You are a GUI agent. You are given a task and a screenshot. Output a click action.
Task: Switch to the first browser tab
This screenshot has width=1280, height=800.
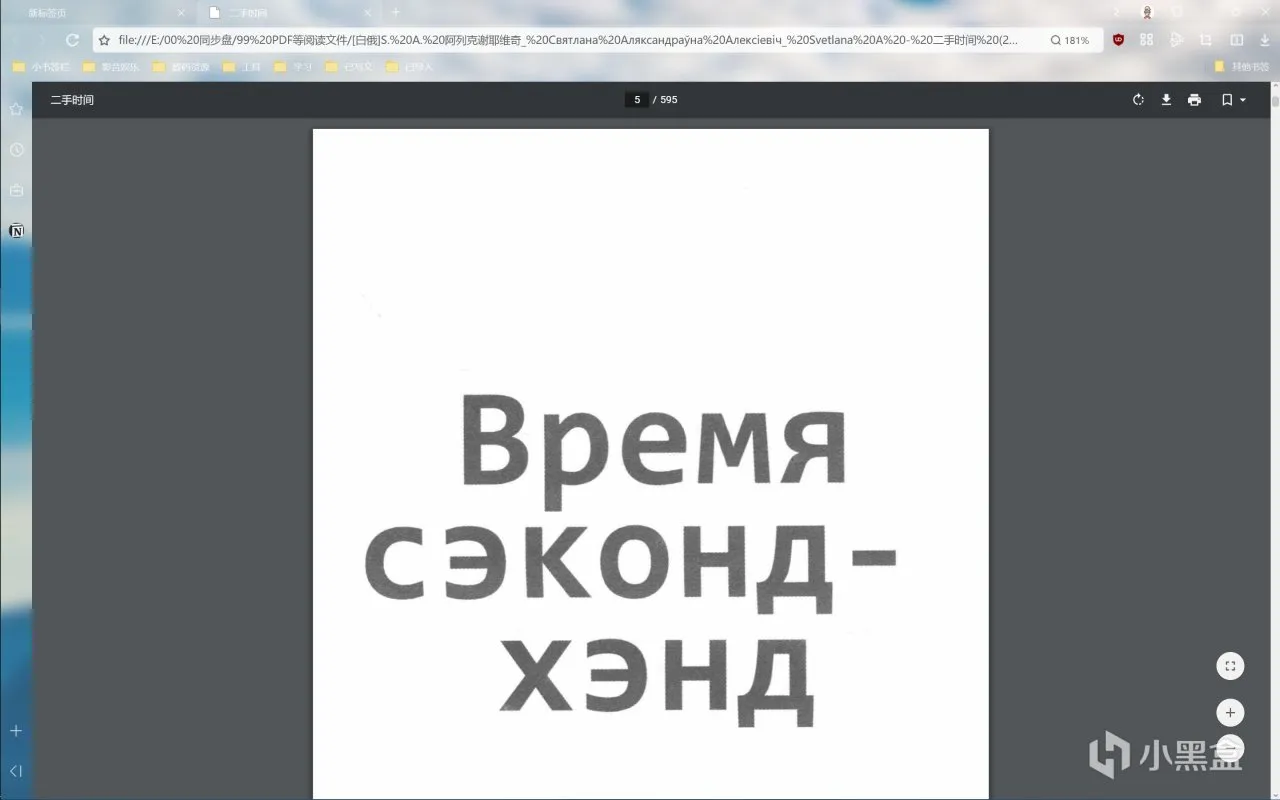tap(100, 12)
